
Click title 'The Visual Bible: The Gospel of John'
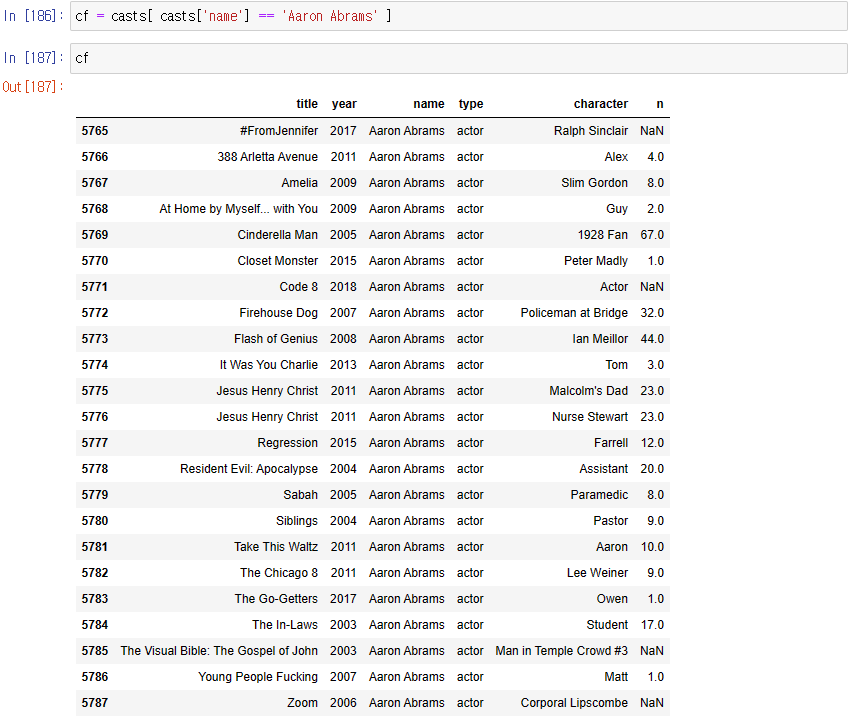[x=219, y=651]
